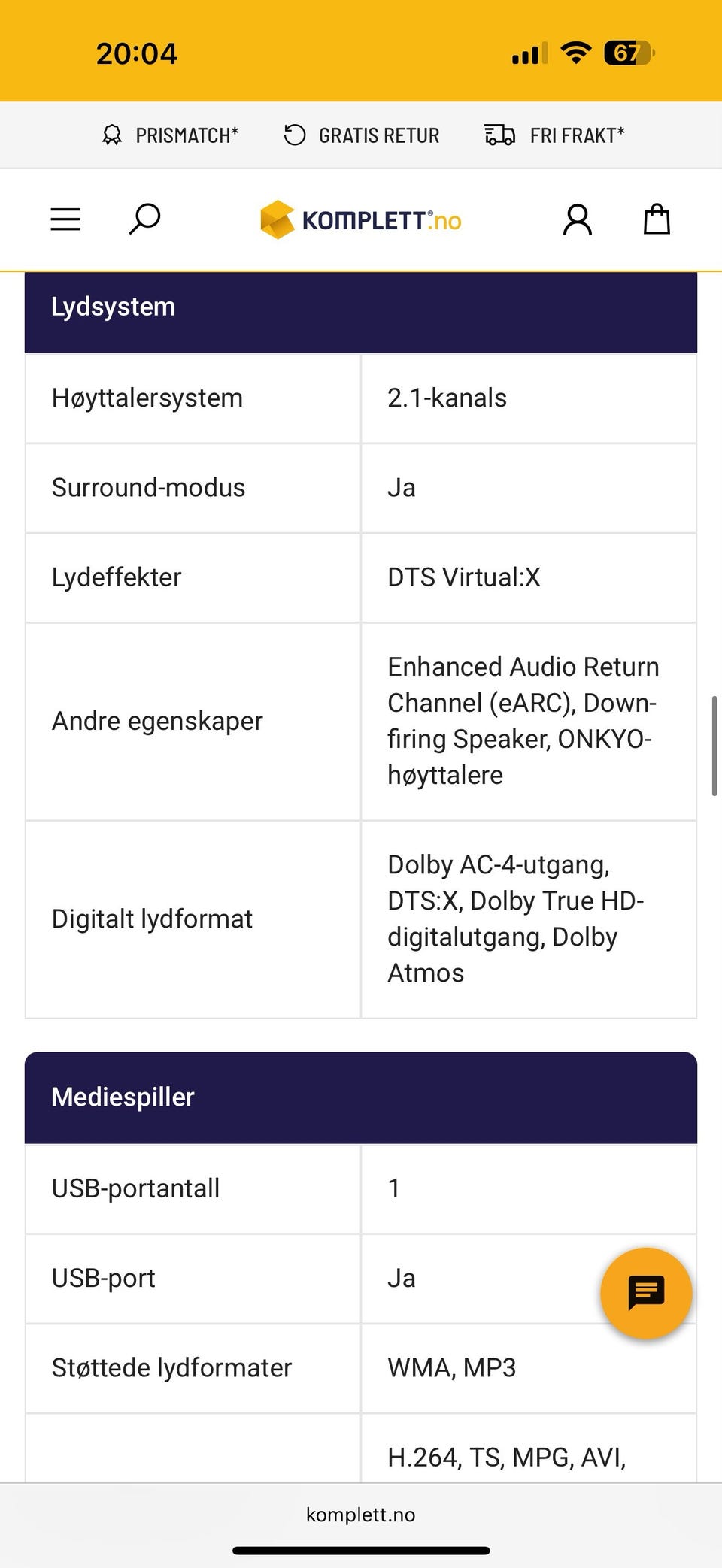Tap the Komplett.no logo

[x=361, y=220]
